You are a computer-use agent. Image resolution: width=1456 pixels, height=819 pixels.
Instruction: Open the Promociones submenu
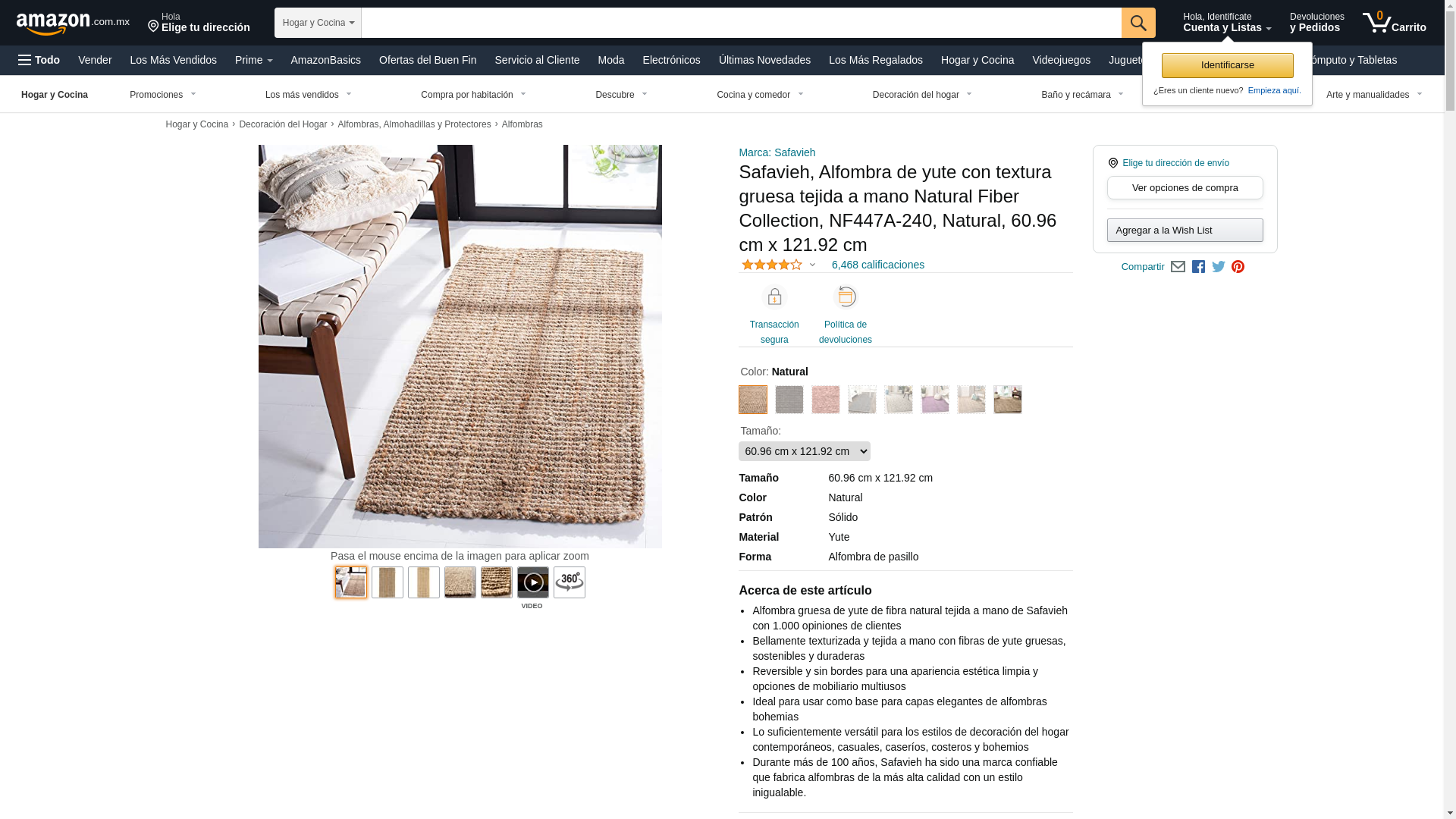[x=163, y=95]
